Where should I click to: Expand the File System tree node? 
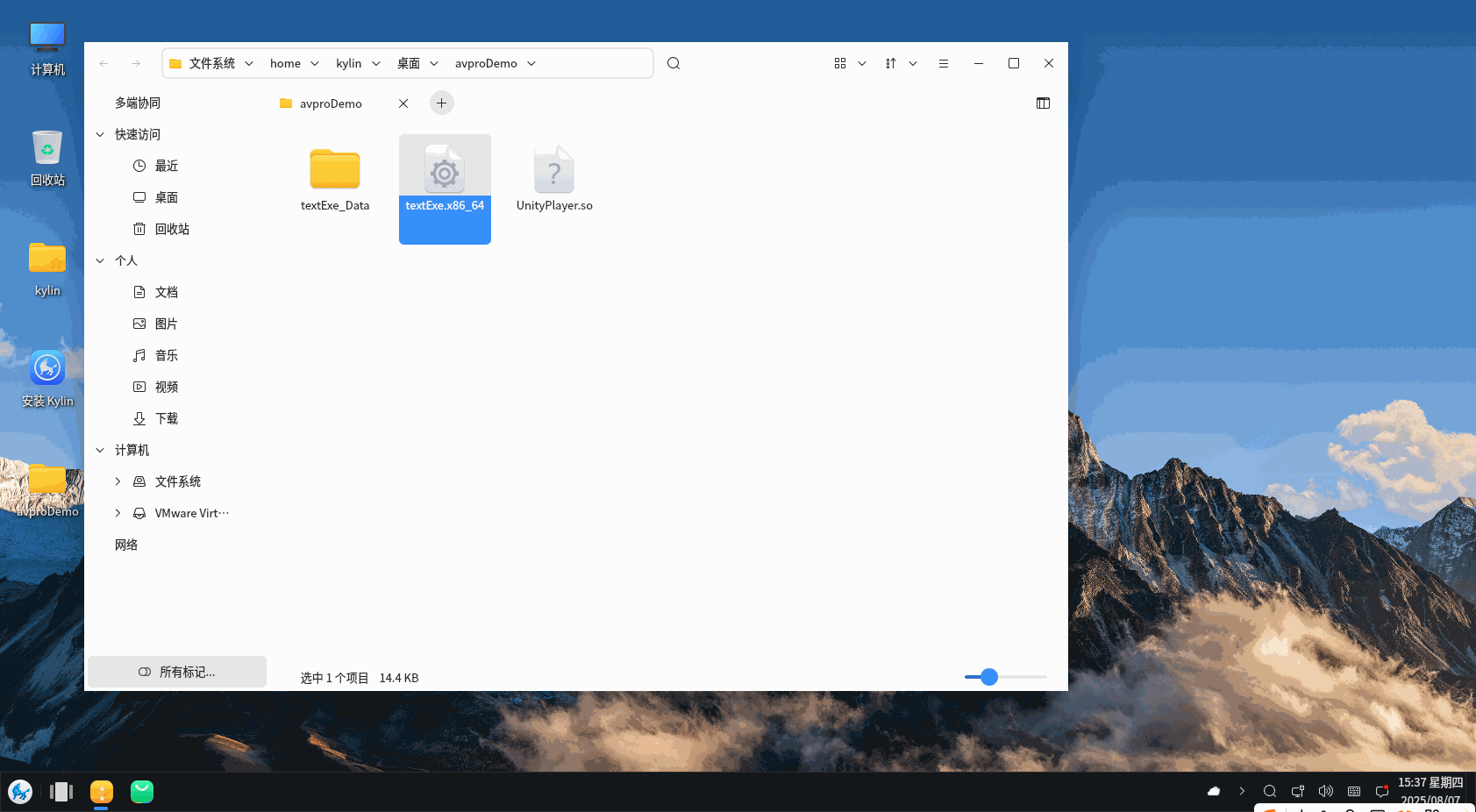(x=118, y=481)
